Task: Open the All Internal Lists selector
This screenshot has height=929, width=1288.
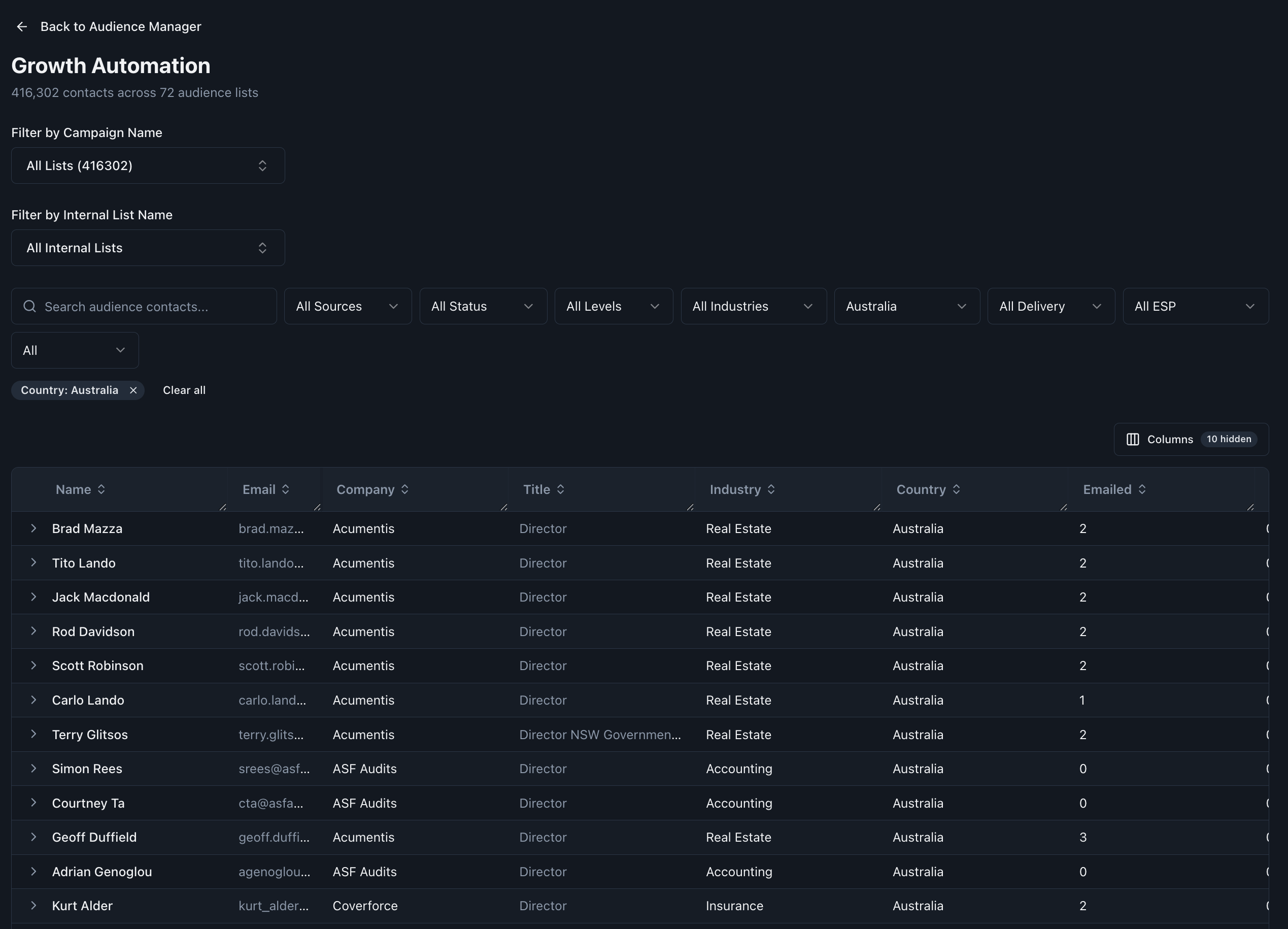Action: [x=148, y=248]
